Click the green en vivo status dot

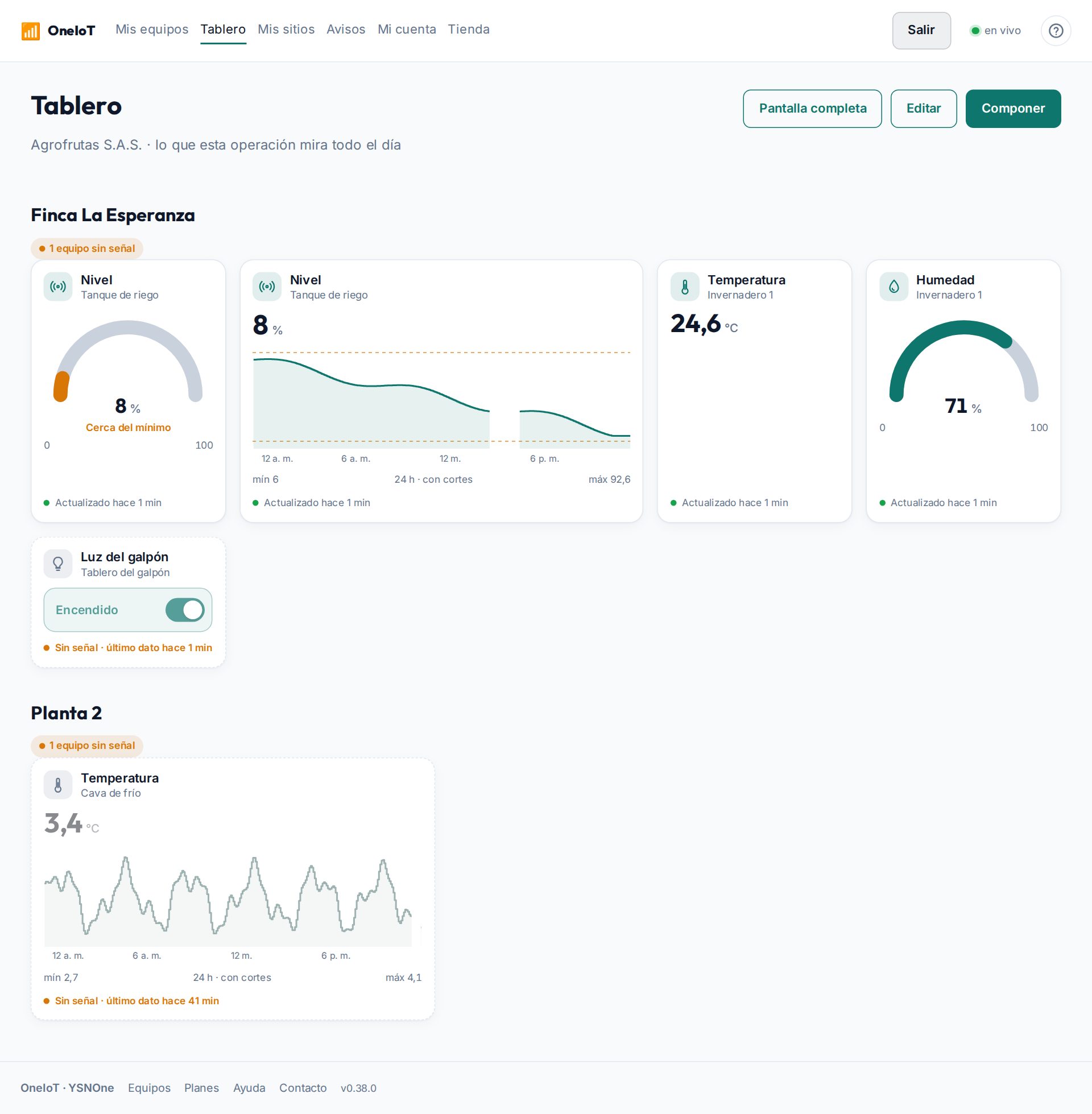975,31
